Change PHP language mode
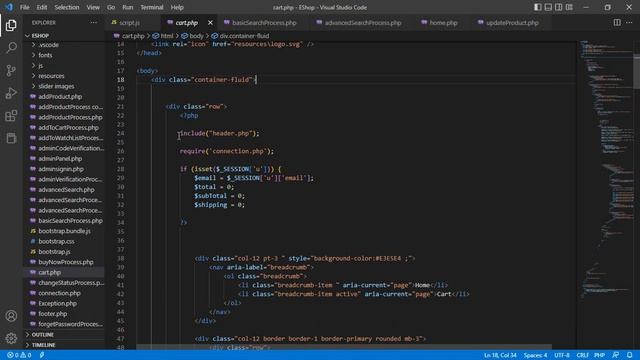Screen dimensions: 640x360 point(599,355)
